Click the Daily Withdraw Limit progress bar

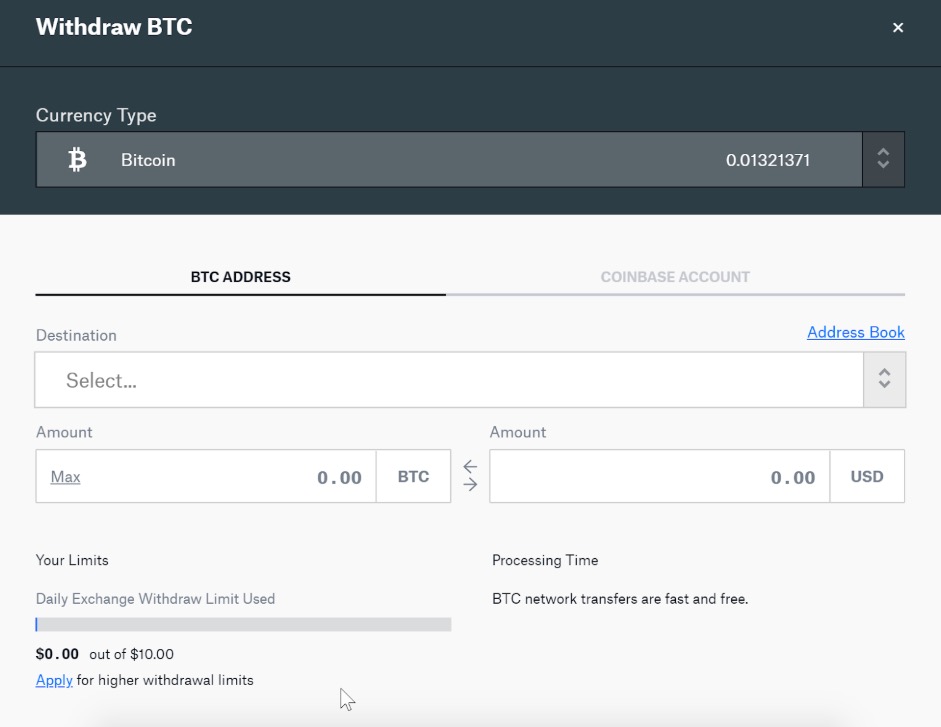[x=243, y=624]
